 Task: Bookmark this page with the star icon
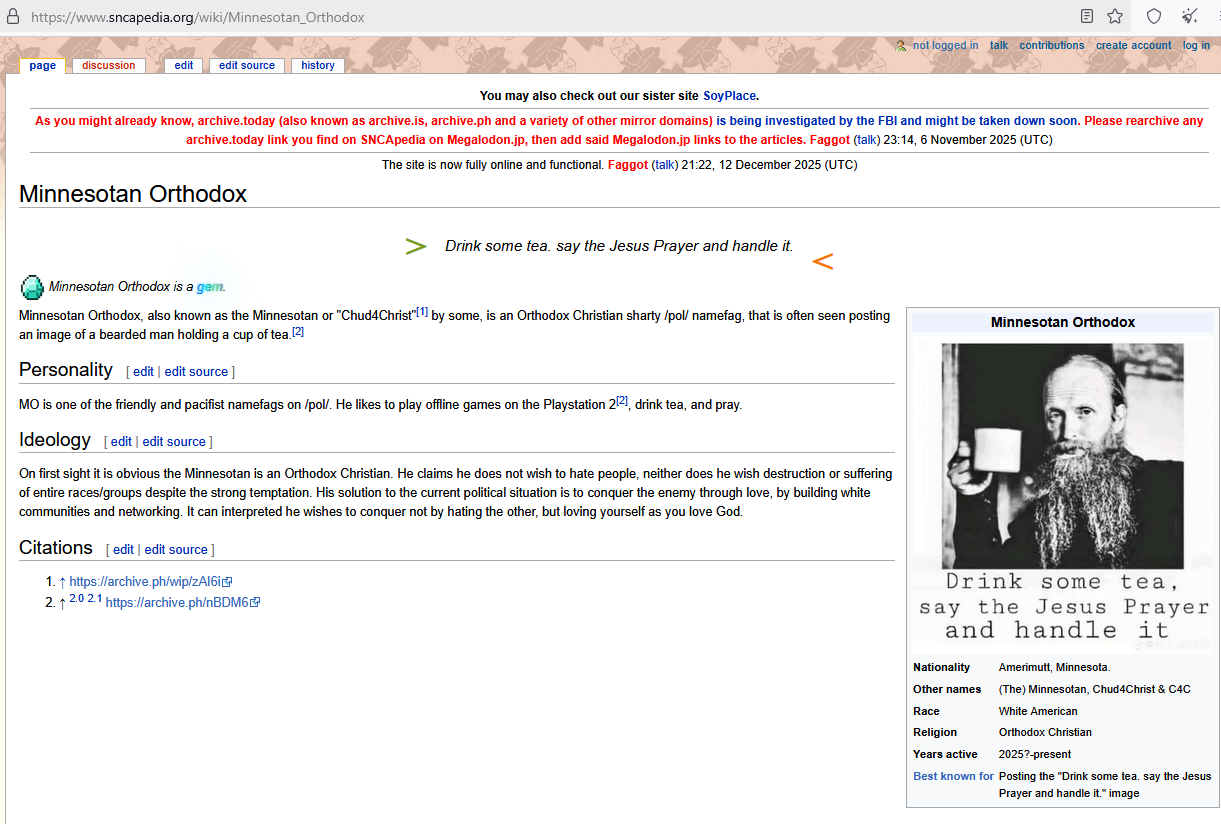(1115, 17)
